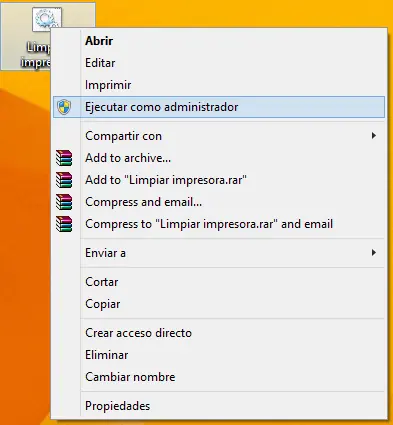393x425 pixels.
Task: Click the UAC shield icon beside Ejecutar como administrador
Action: coord(64,107)
